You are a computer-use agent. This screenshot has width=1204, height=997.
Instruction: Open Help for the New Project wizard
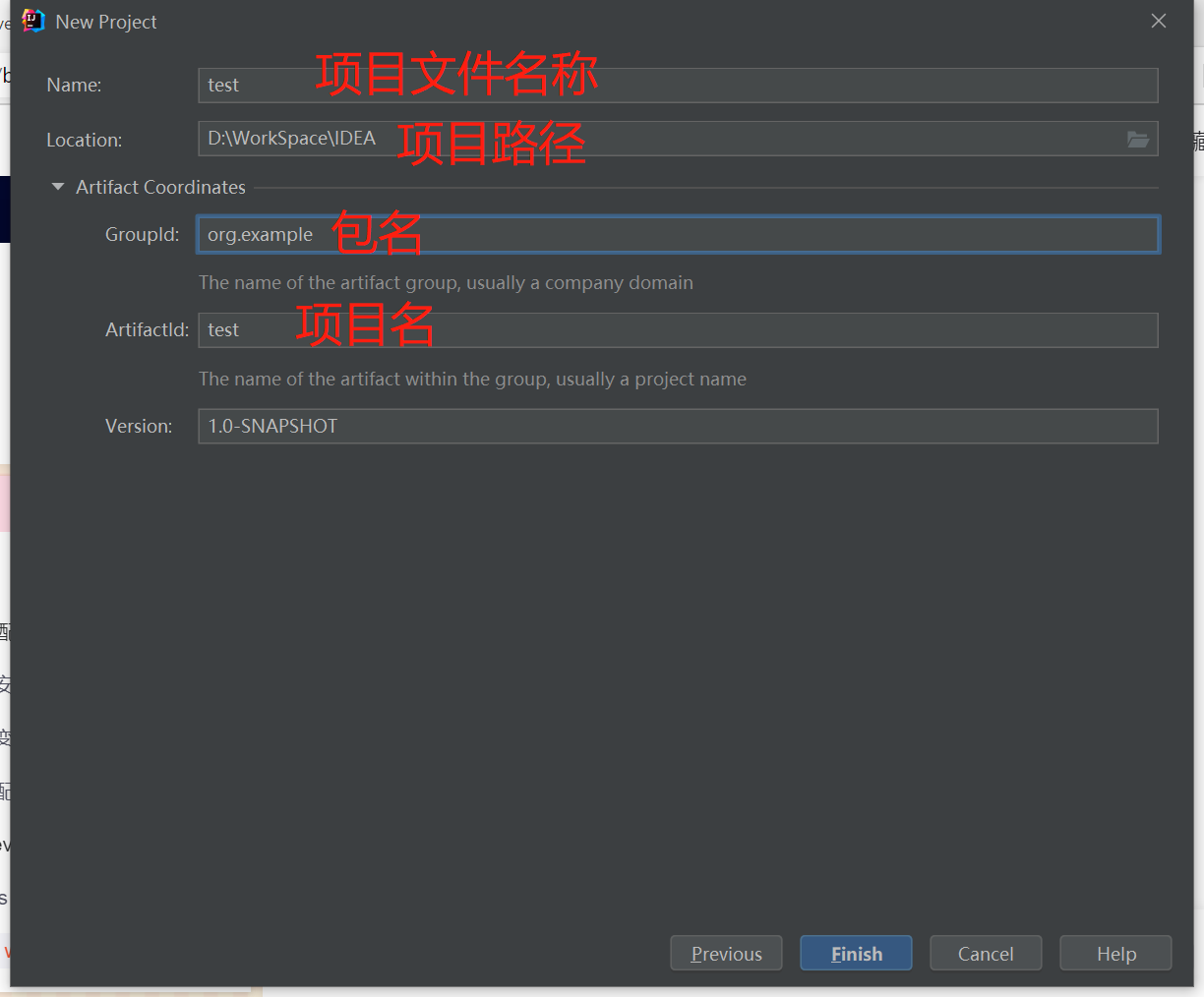1115,954
